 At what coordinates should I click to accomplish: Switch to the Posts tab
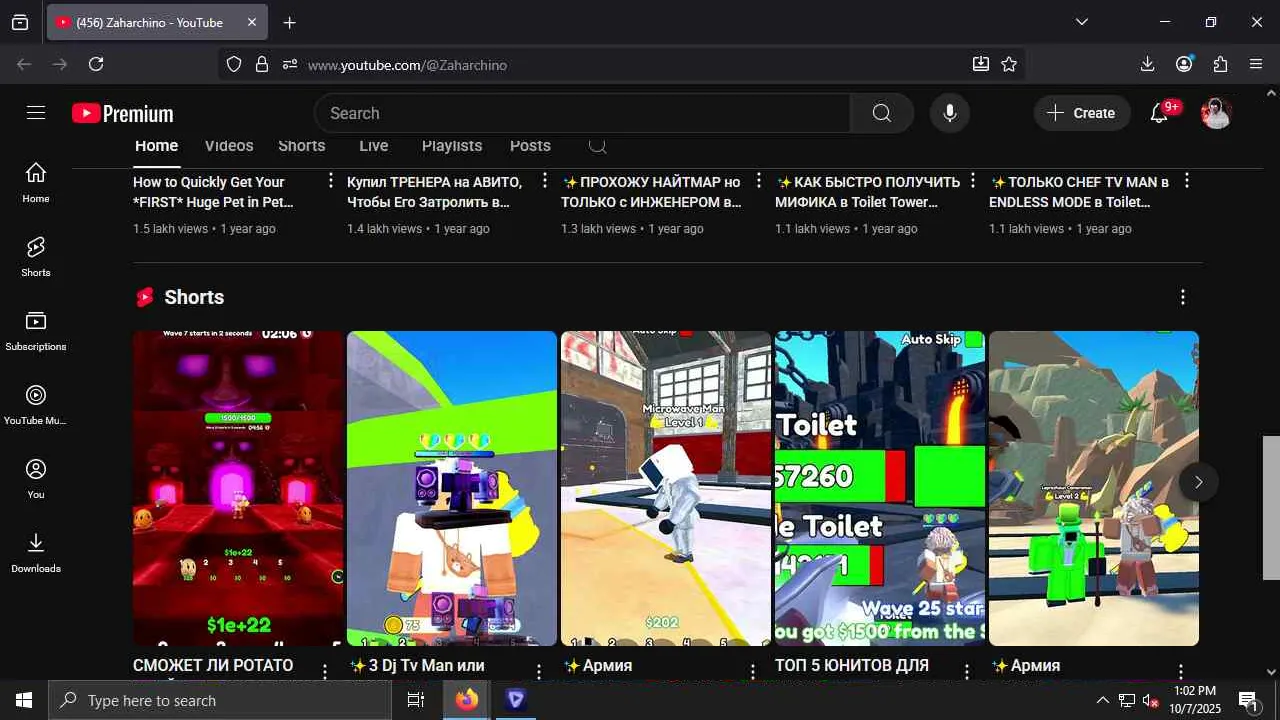[530, 146]
